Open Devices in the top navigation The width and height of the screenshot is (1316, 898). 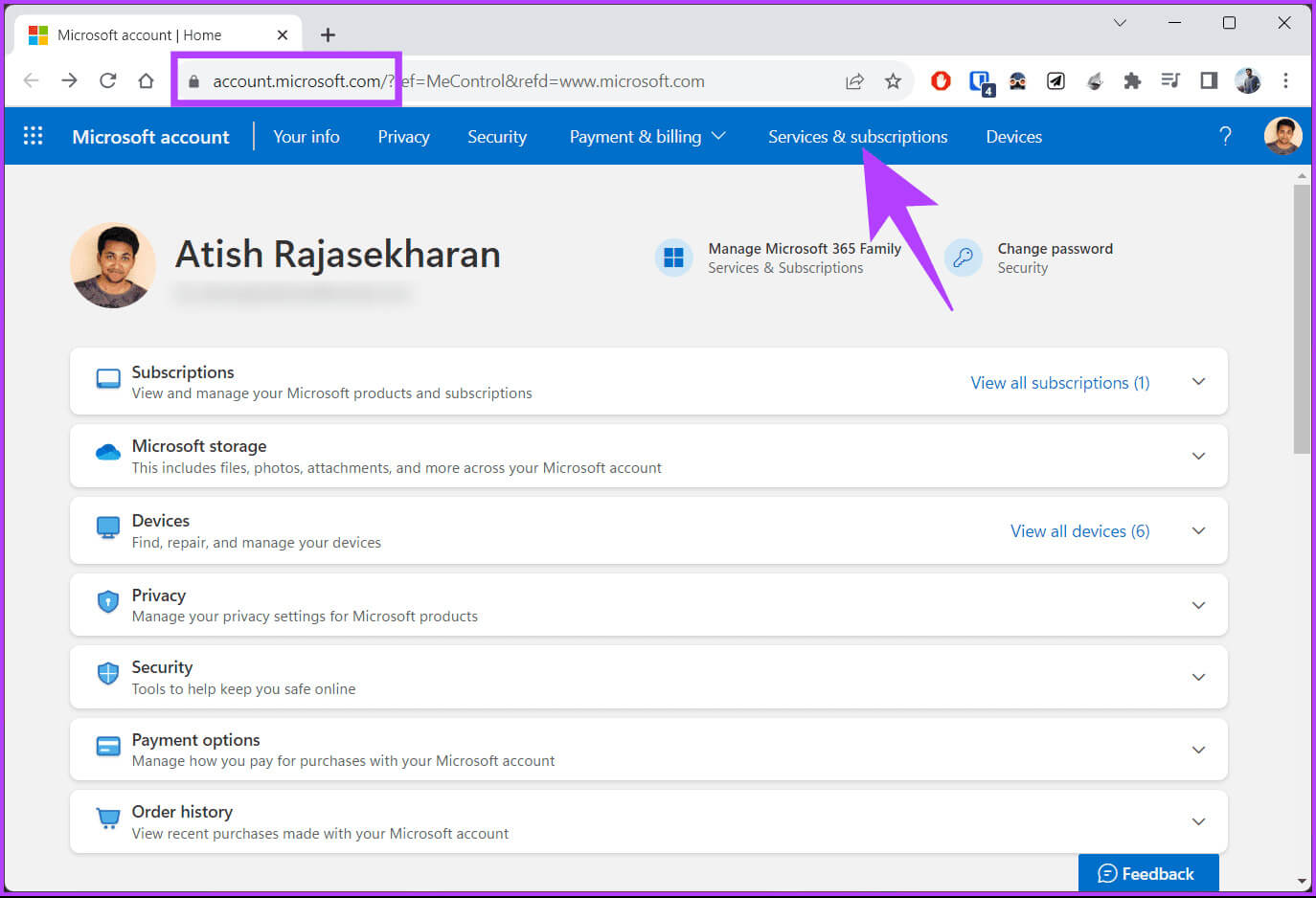coord(1013,136)
